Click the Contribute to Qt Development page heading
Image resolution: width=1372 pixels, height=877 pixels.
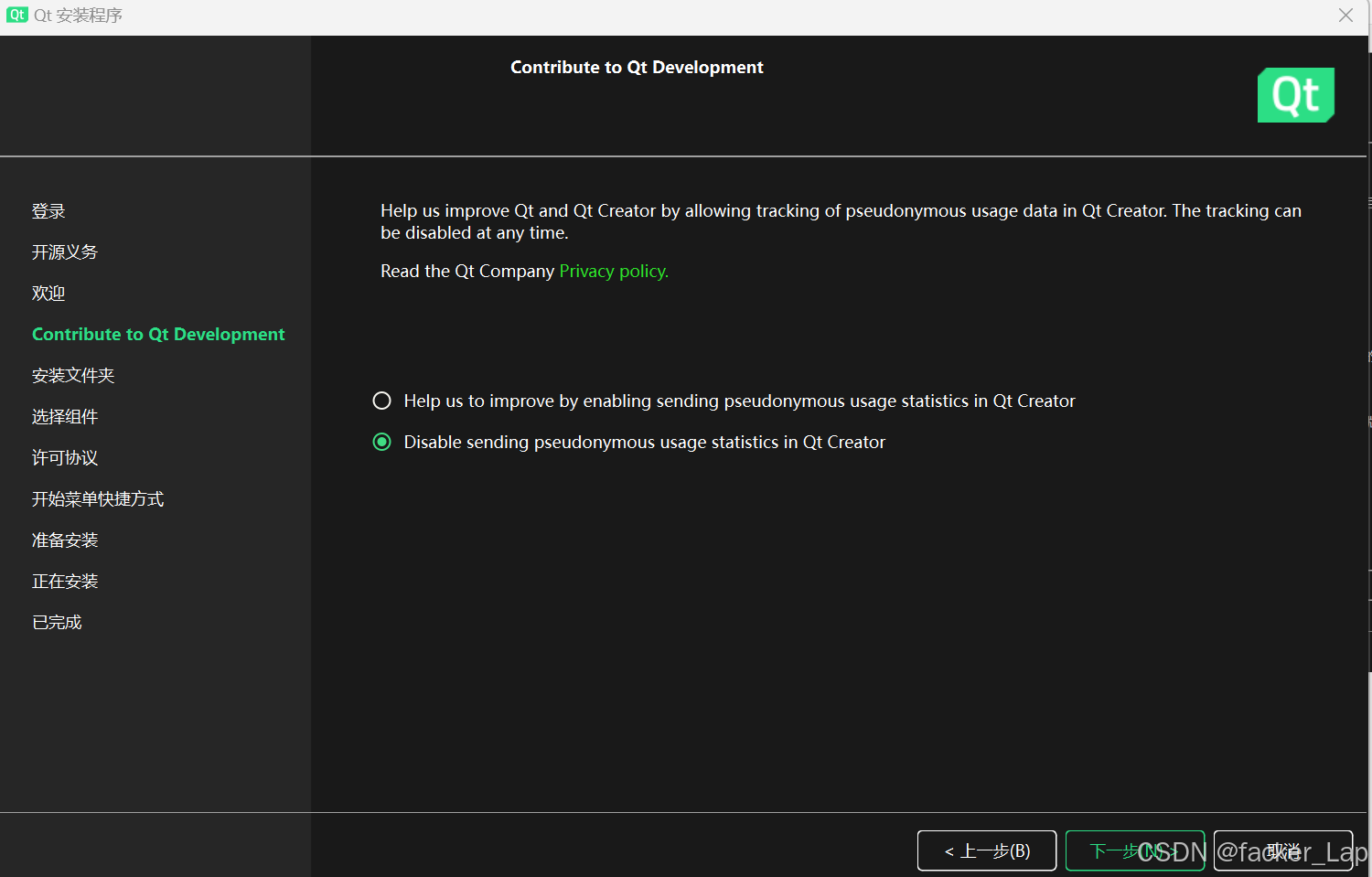(637, 68)
